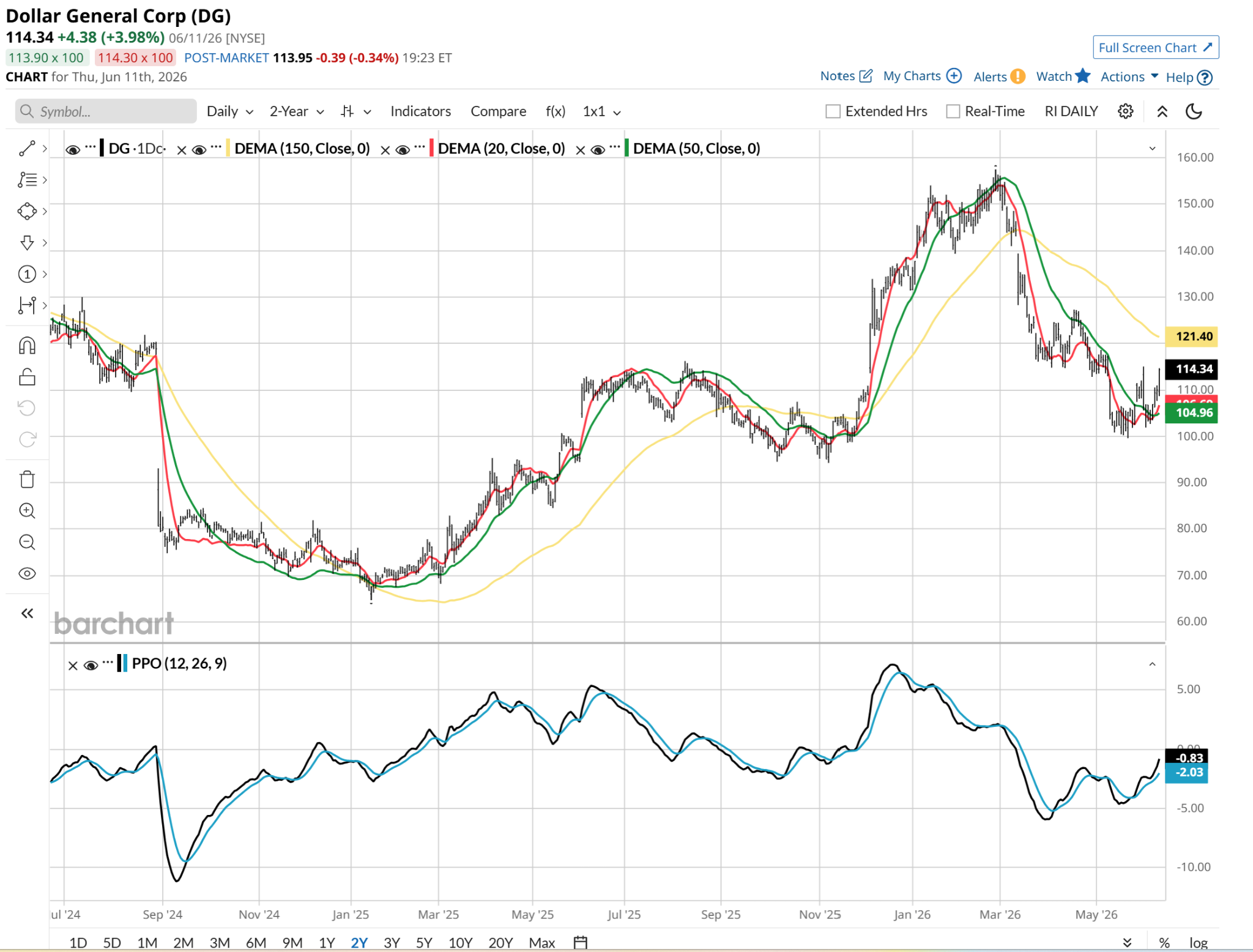Select the 1D range tab
Screen dimensions: 1253x952
[x=78, y=943]
